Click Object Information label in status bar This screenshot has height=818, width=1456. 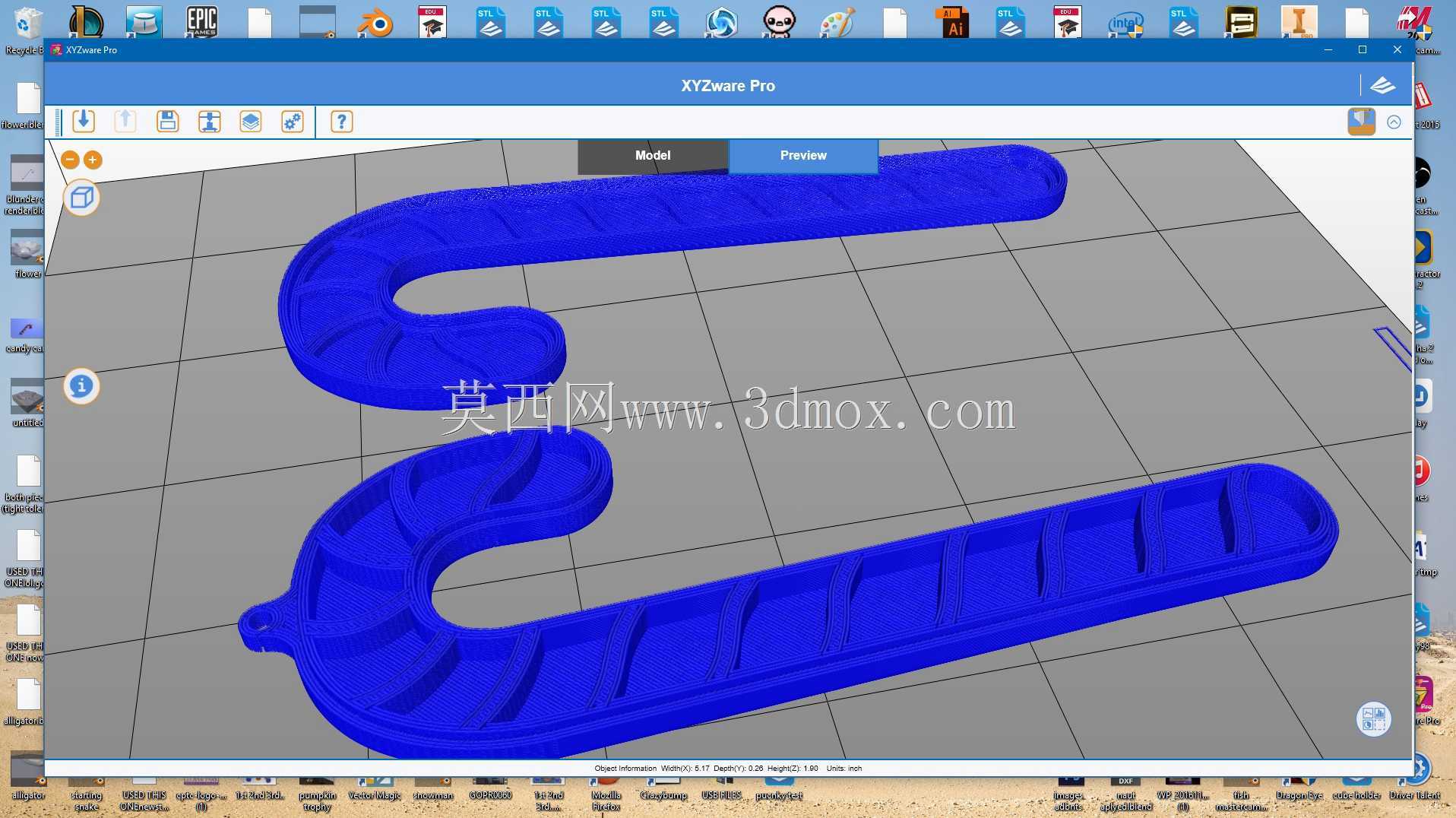coord(625,769)
